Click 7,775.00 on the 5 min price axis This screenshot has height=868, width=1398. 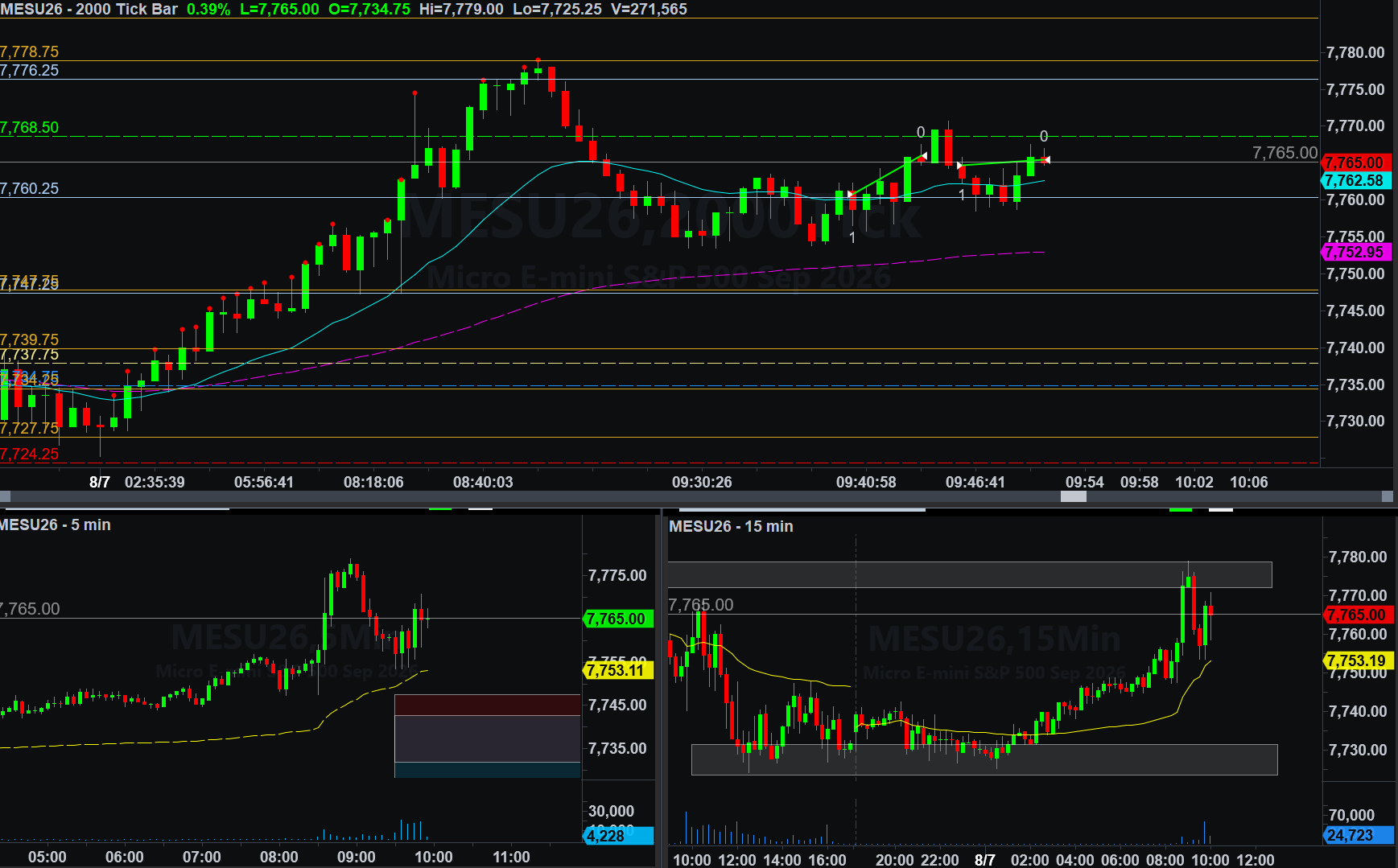[x=617, y=575]
